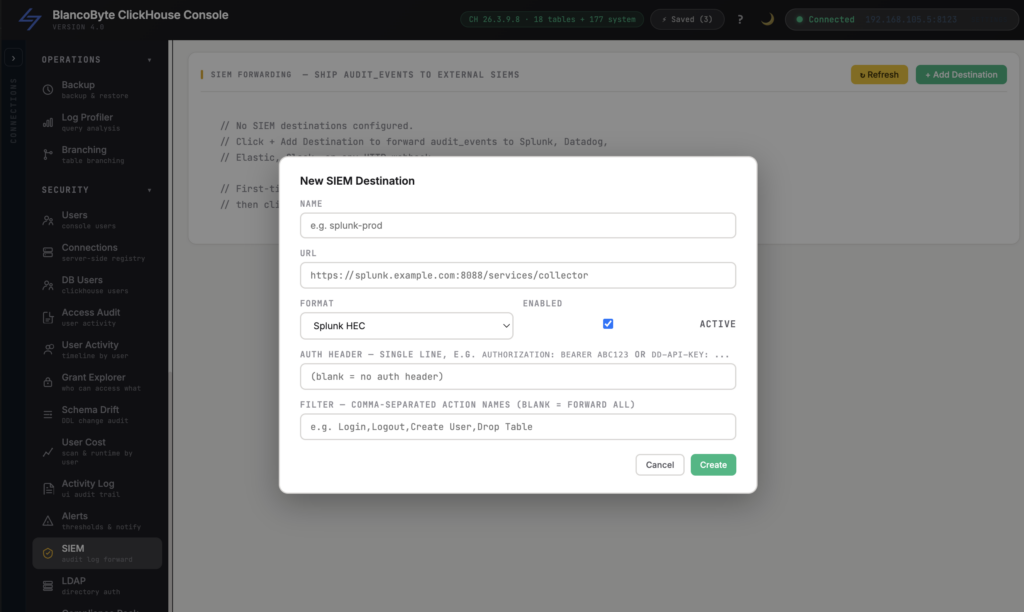
Task: Open the help question mark icon
Action: [740, 19]
